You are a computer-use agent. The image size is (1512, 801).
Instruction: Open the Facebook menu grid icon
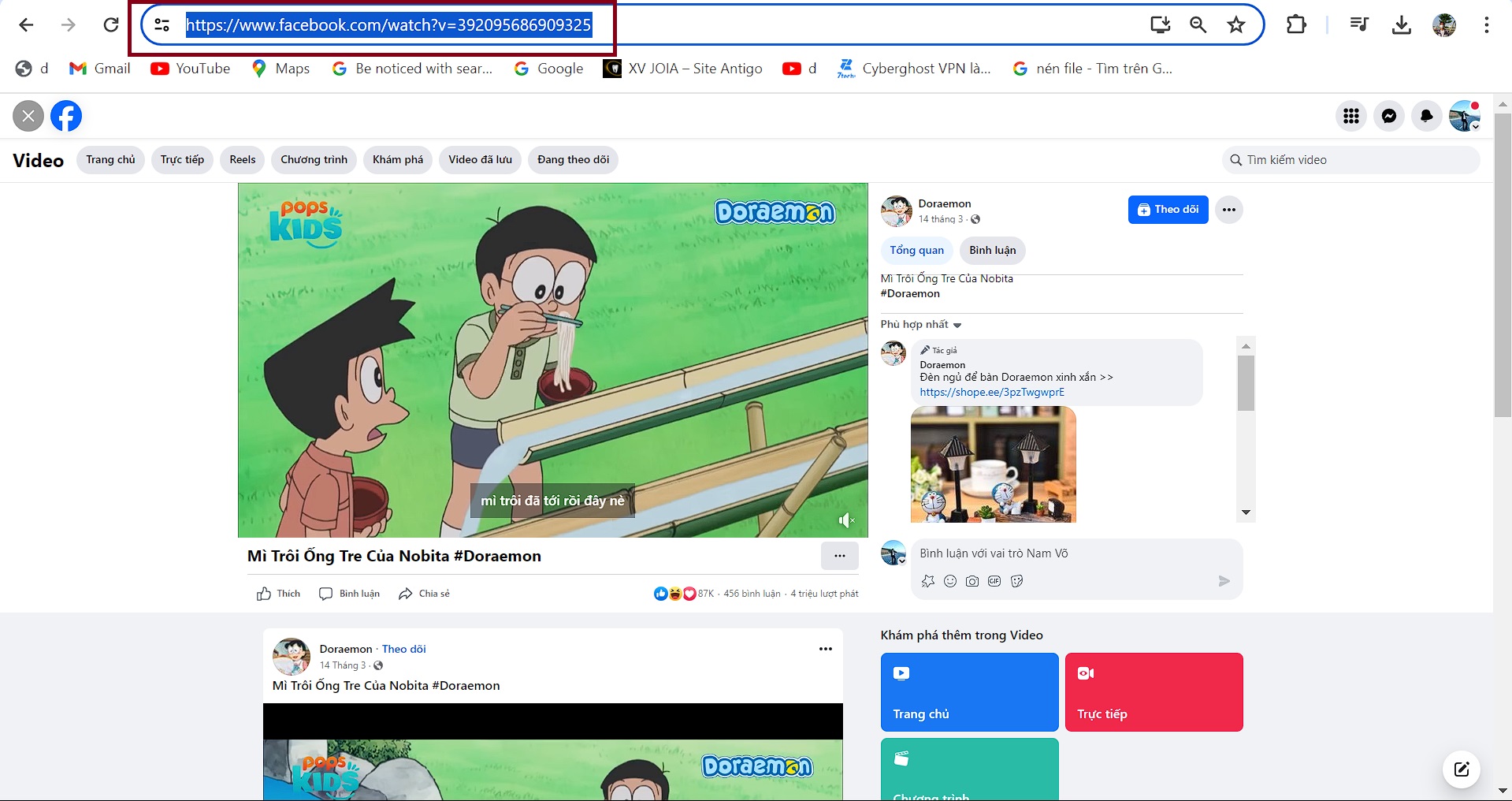[x=1351, y=116]
